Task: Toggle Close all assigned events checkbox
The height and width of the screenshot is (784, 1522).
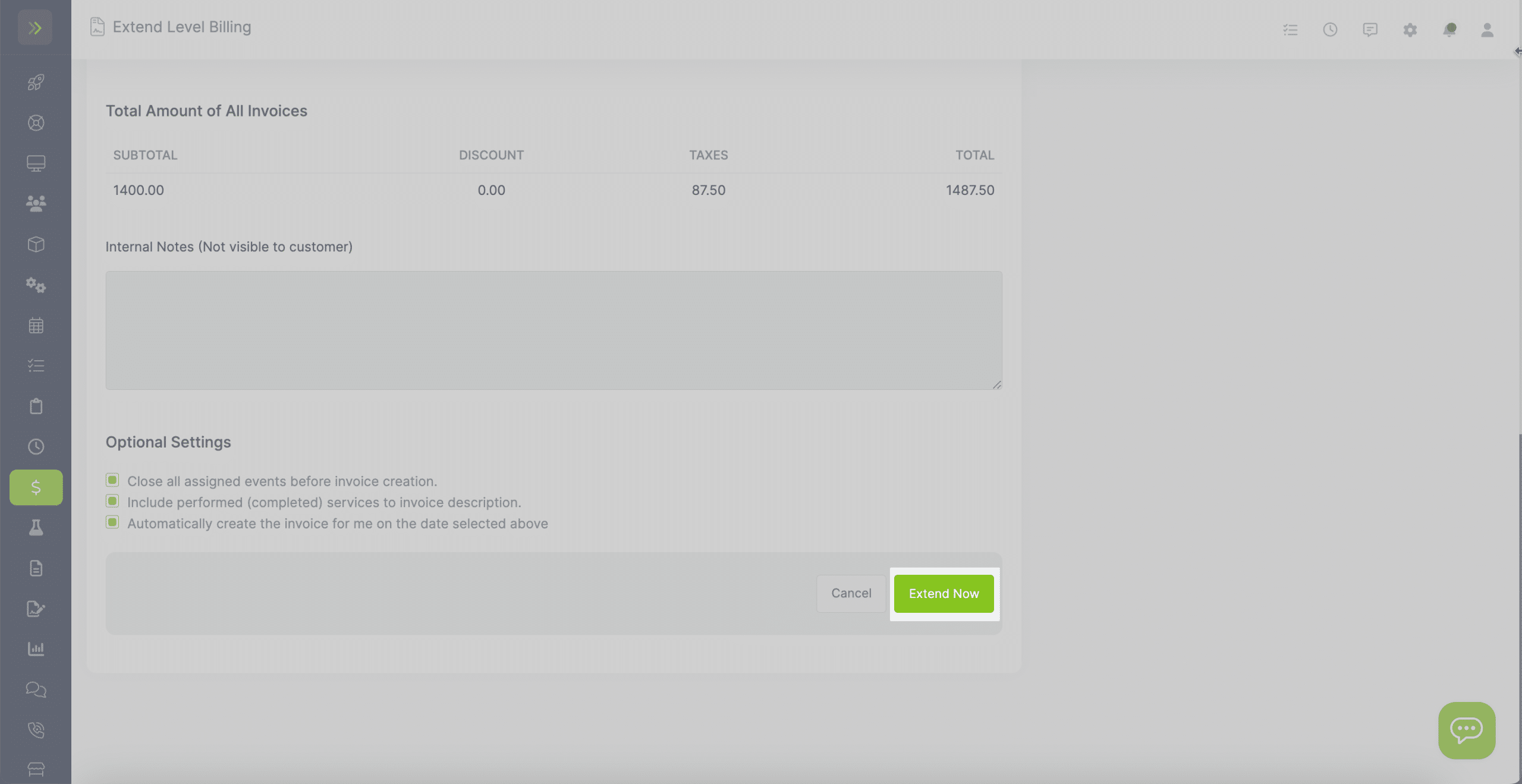Action: tap(112, 480)
